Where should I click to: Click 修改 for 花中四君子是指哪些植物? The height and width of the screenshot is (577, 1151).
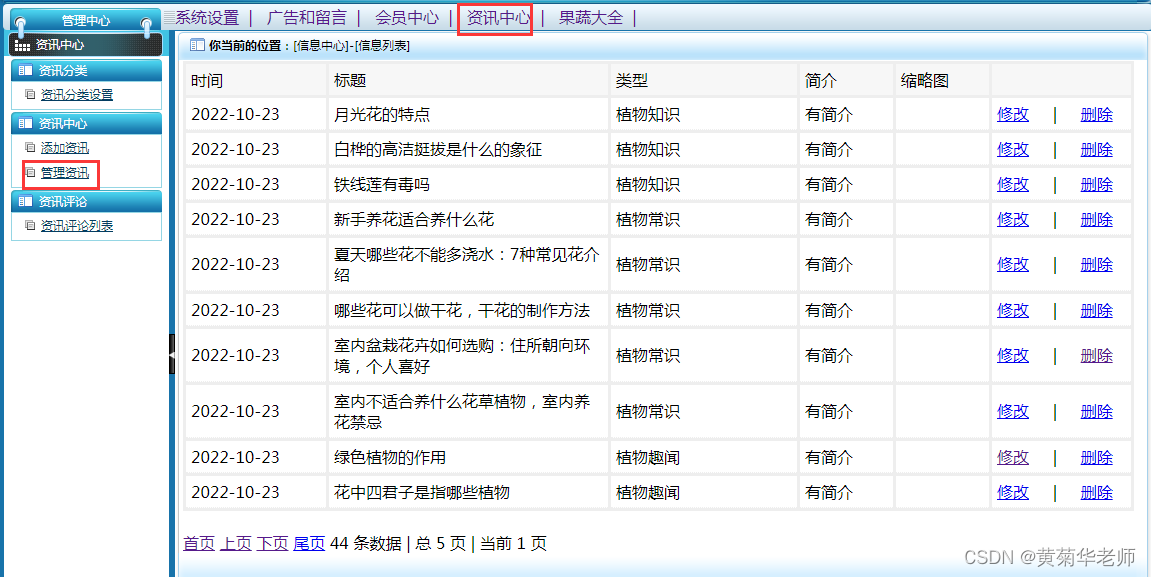click(x=1013, y=492)
